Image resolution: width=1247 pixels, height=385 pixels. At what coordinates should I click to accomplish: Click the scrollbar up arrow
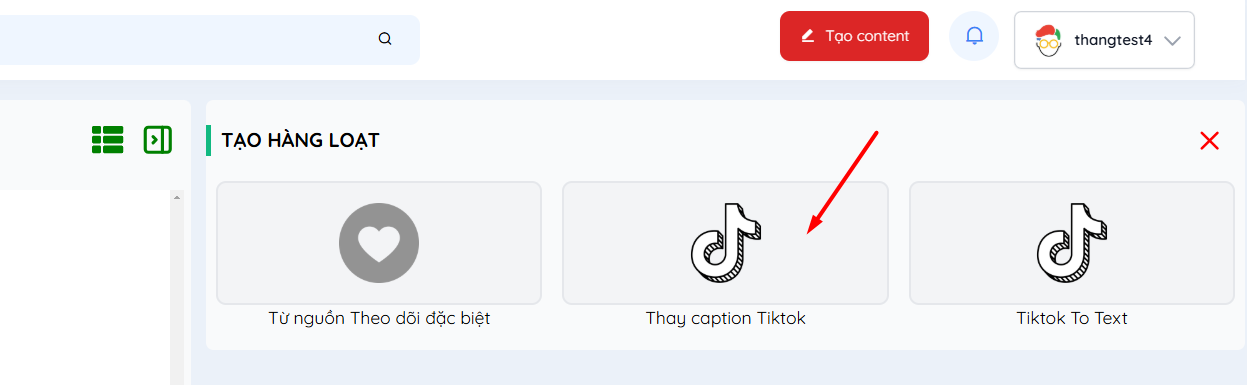(x=178, y=197)
